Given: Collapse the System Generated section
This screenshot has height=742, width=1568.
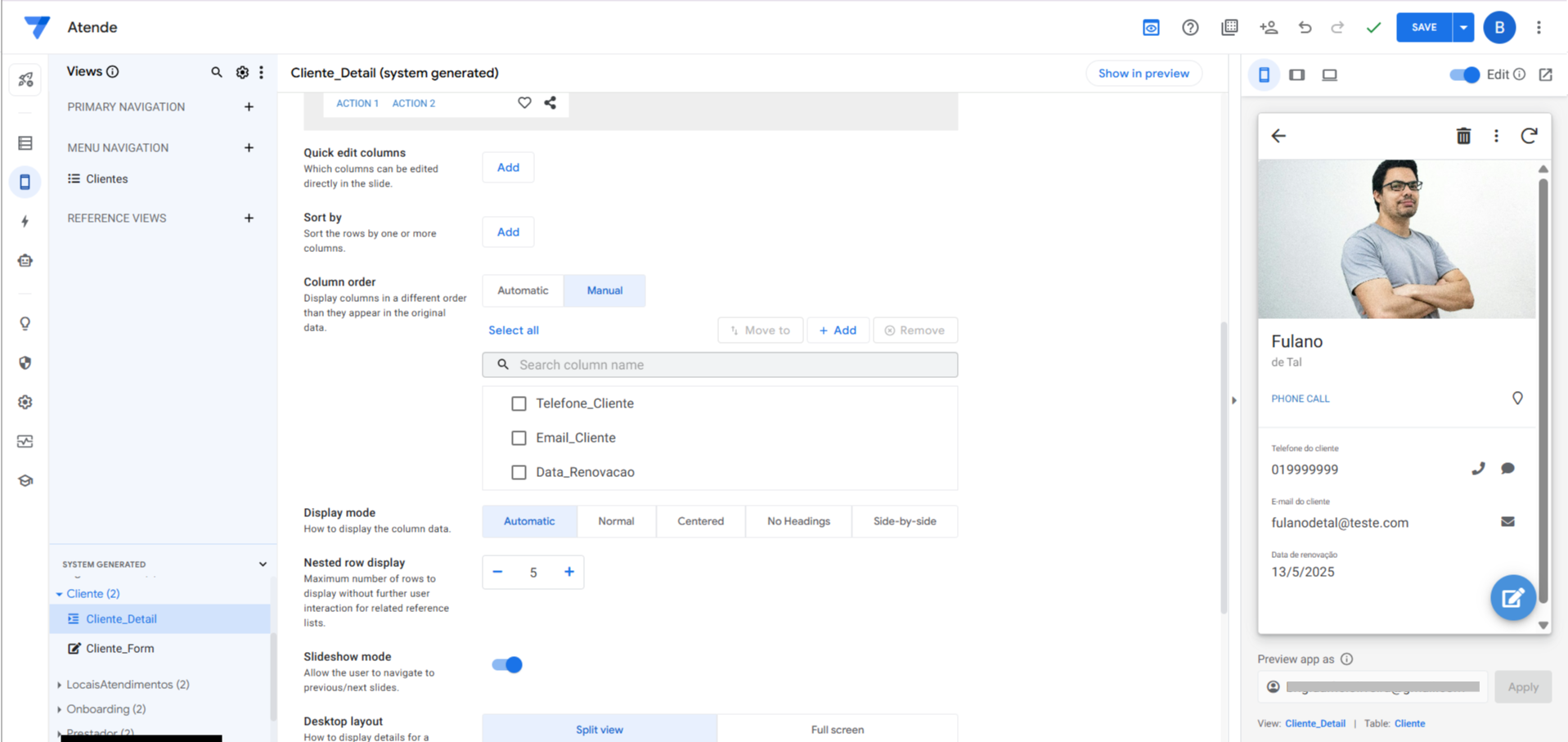Looking at the screenshot, I should [263, 564].
